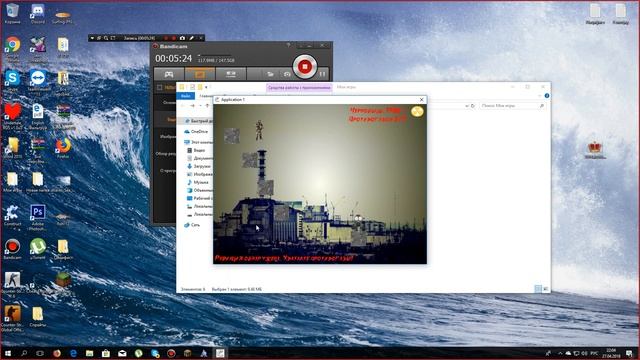Open Counter-Strike Global Offensive desktop shortcut
Screen dimensions: 640x360
tap(12, 318)
